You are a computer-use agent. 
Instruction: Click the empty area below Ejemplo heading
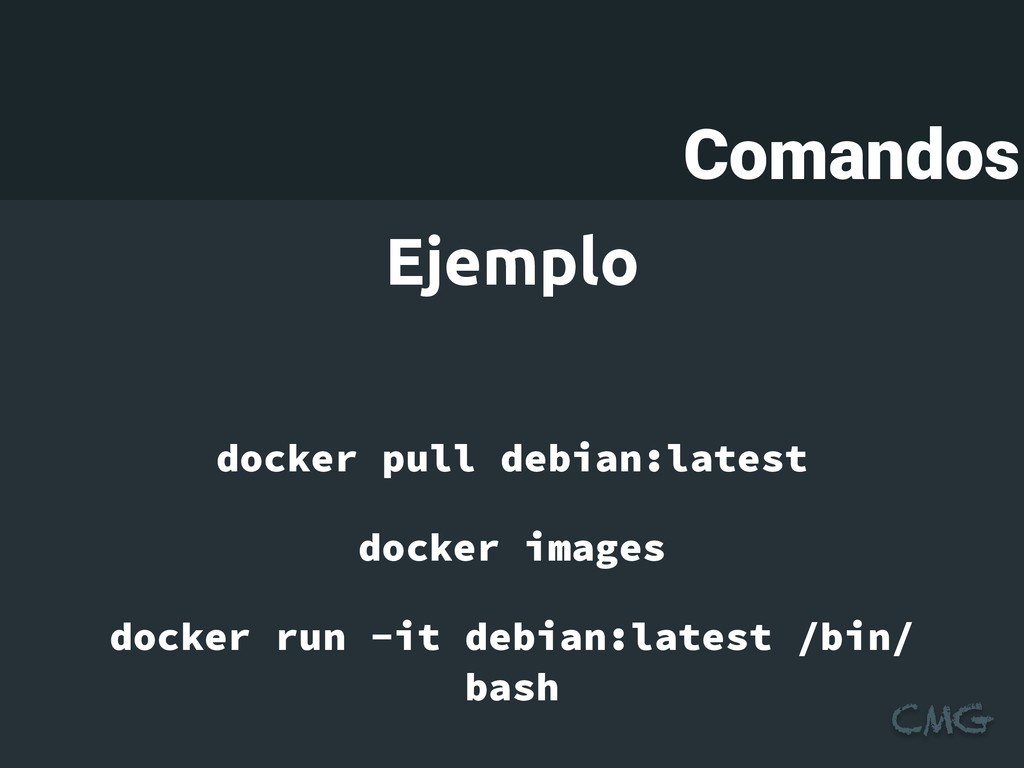pyautogui.click(x=512, y=366)
